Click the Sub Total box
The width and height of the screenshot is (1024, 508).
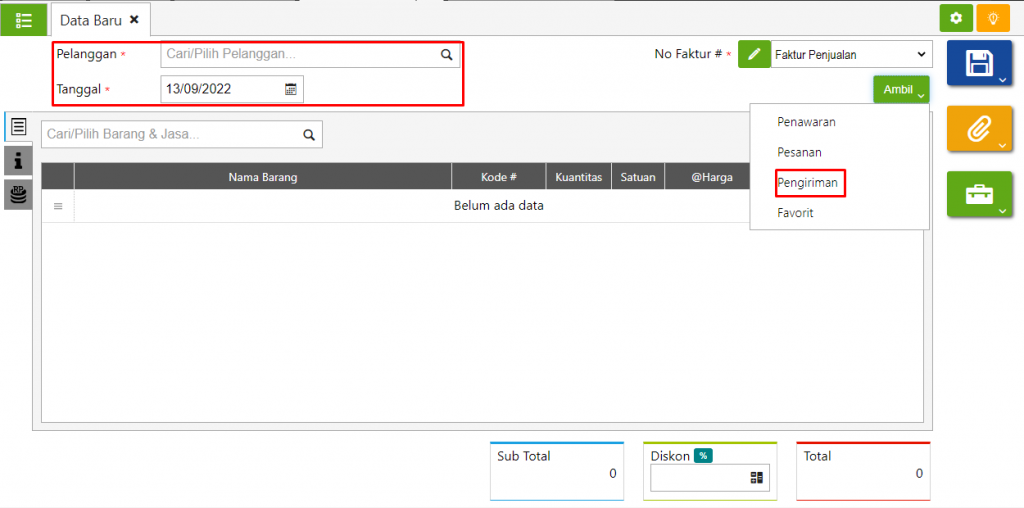pos(557,471)
